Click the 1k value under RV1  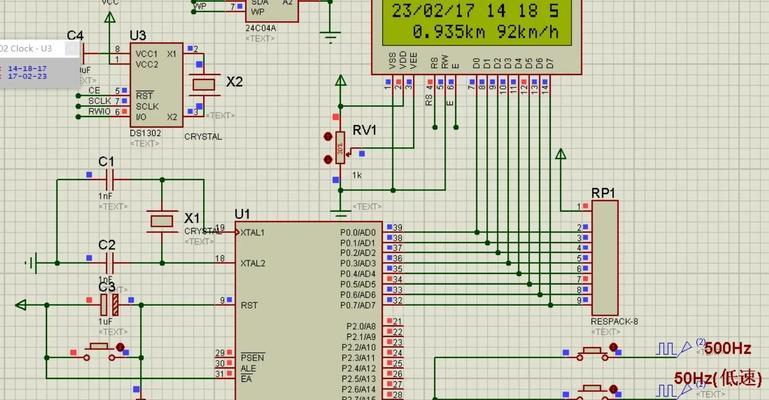pyautogui.click(x=357, y=175)
